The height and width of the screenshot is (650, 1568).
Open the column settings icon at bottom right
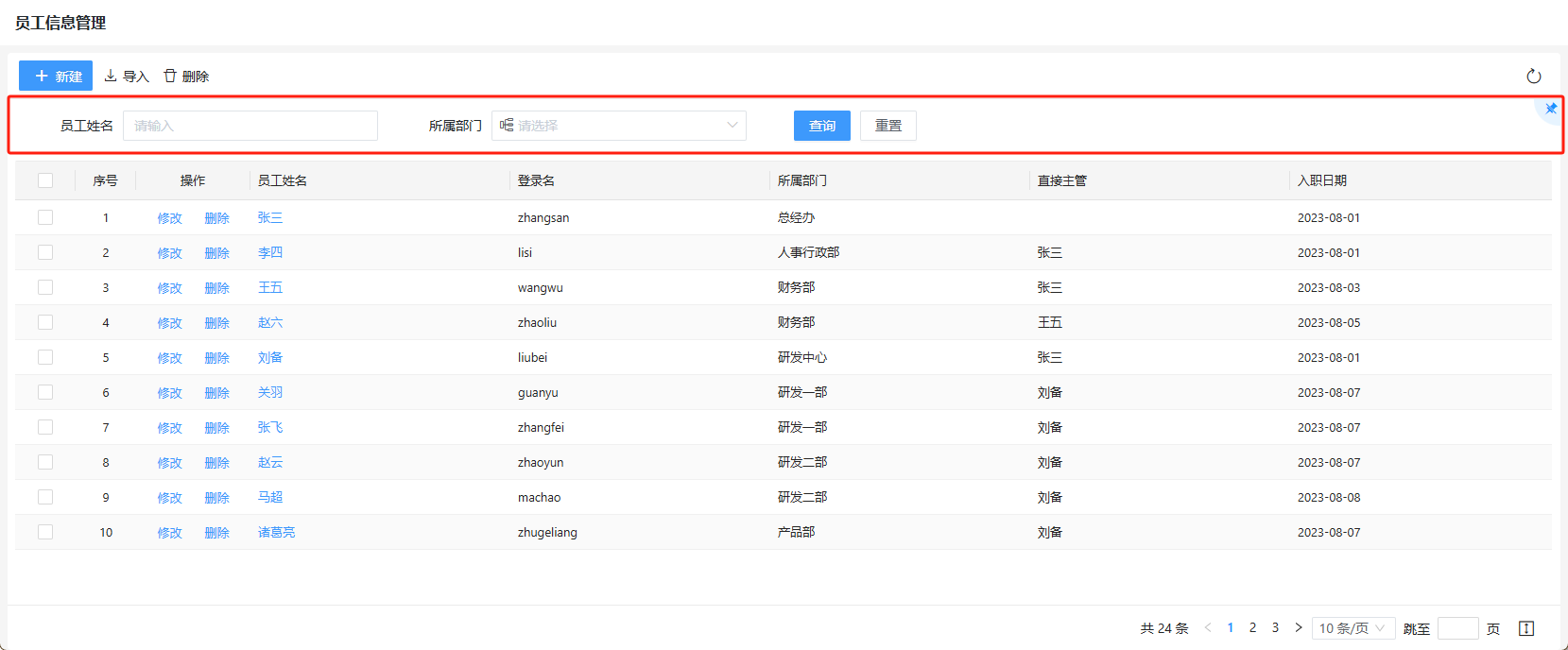point(1525,628)
